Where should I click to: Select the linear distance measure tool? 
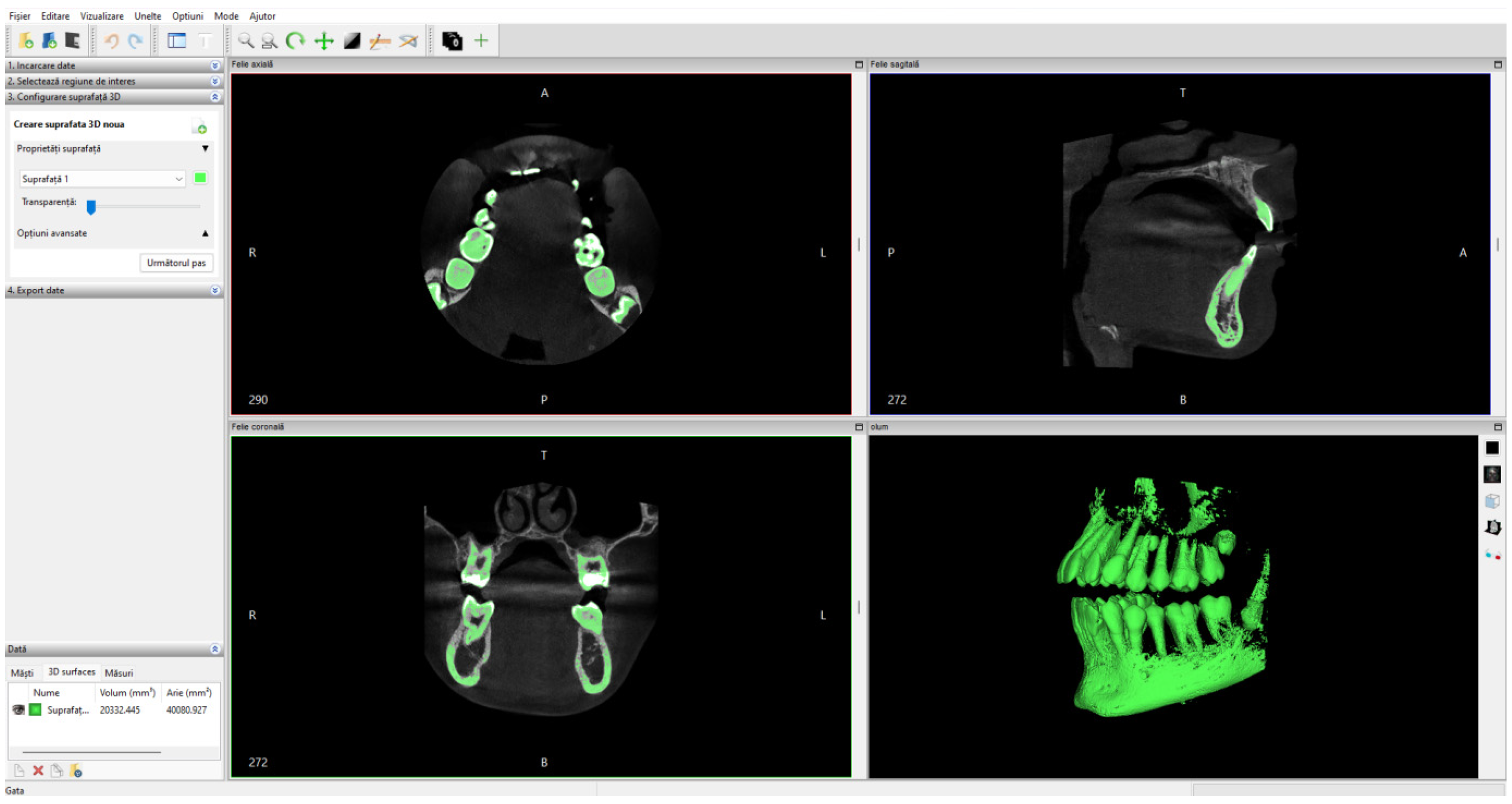380,40
